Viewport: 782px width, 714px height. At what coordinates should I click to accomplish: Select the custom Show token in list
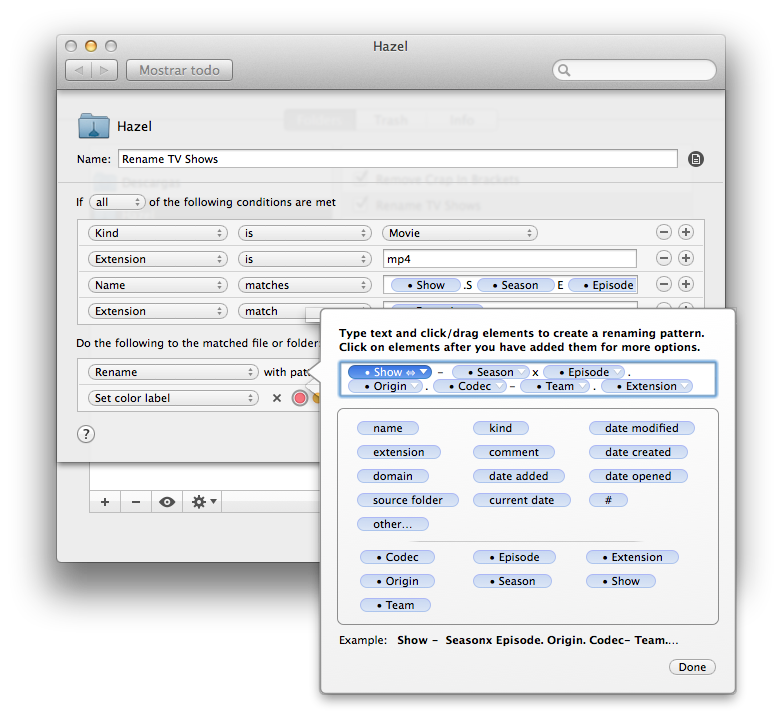[620, 581]
